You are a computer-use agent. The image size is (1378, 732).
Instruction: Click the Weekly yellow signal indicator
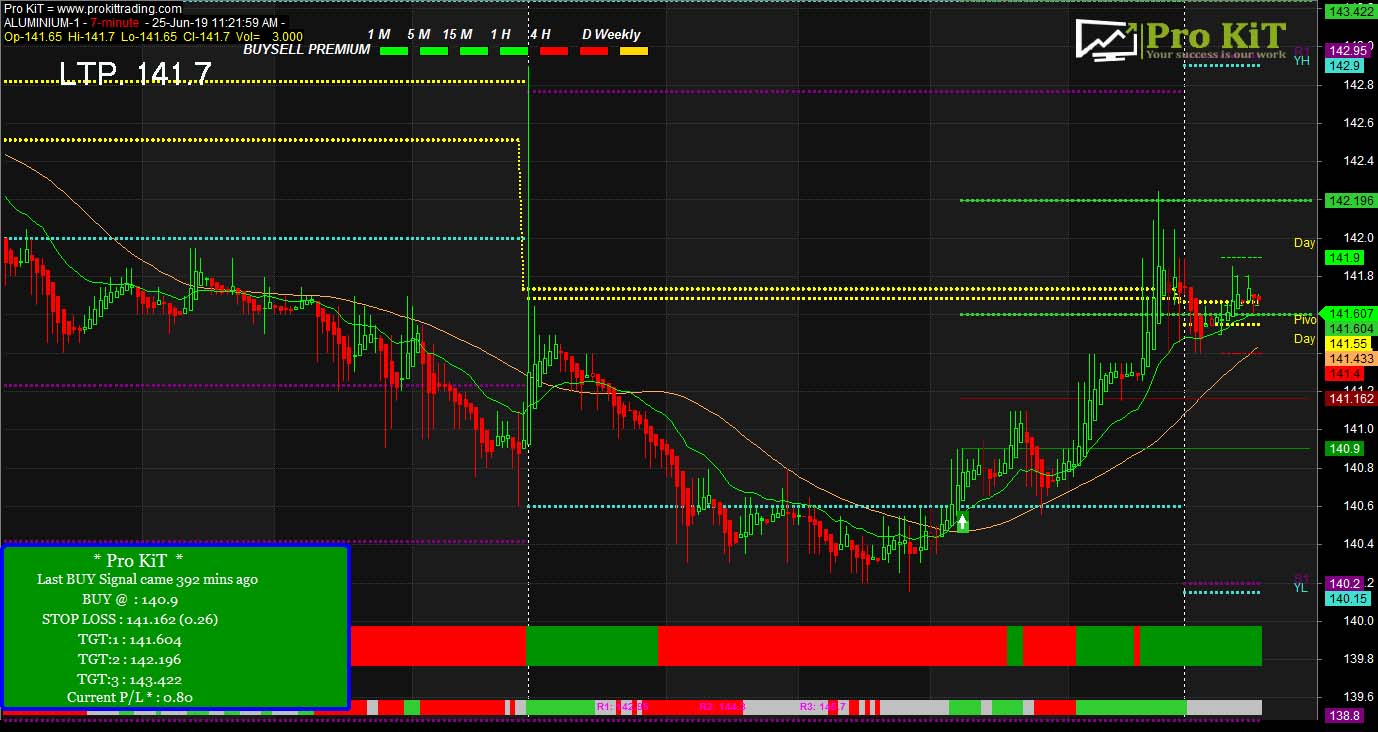pyautogui.click(x=634, y=50)
